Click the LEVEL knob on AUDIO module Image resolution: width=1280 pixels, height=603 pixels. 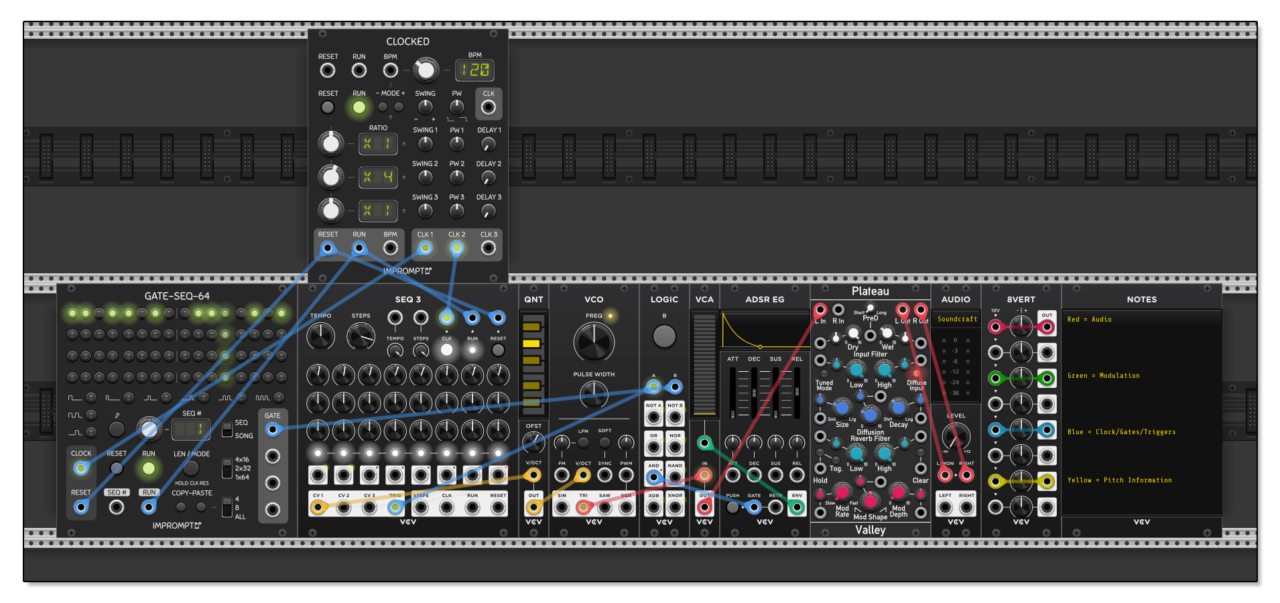tap(956, 437)
